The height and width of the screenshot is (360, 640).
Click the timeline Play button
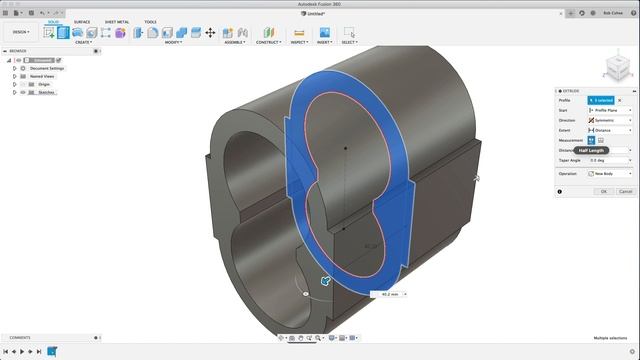[22, 351]
